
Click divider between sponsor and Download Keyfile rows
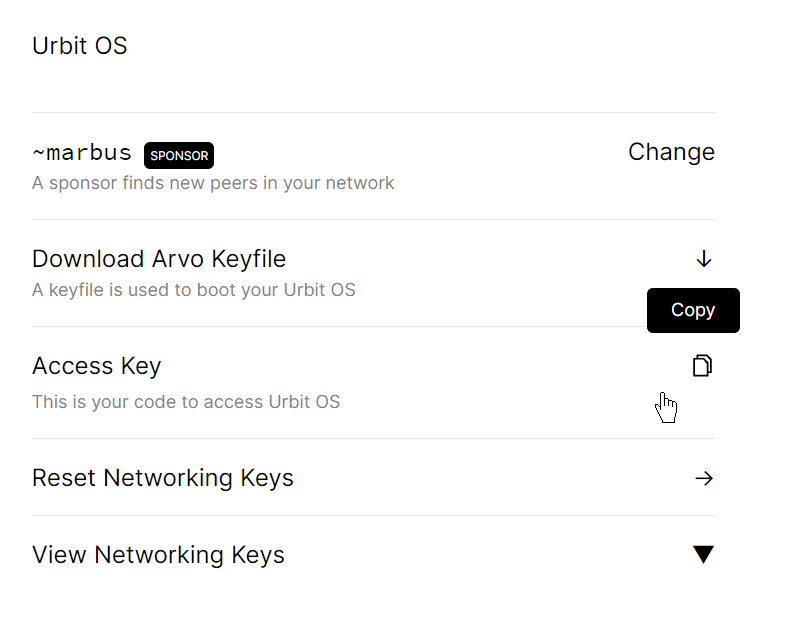[x=374, y=219]
